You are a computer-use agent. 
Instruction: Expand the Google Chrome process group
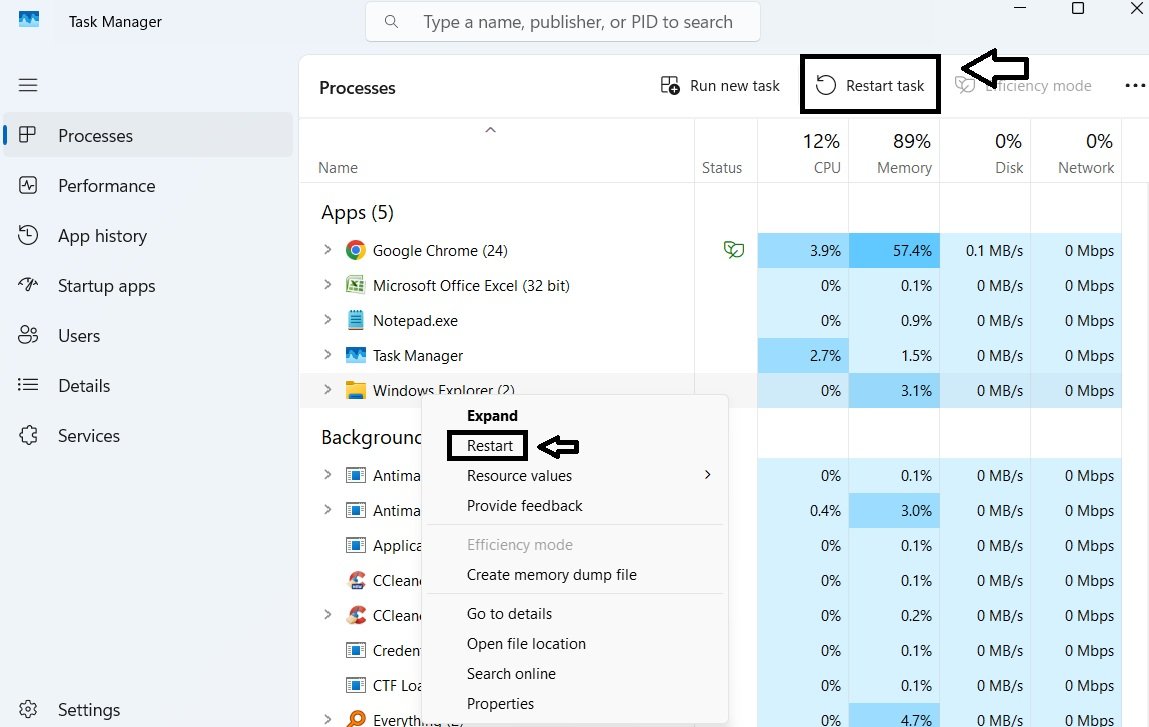[x=328, y=250]
